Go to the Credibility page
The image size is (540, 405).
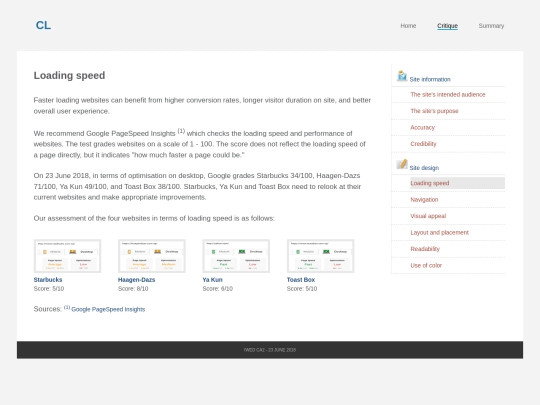423,144
